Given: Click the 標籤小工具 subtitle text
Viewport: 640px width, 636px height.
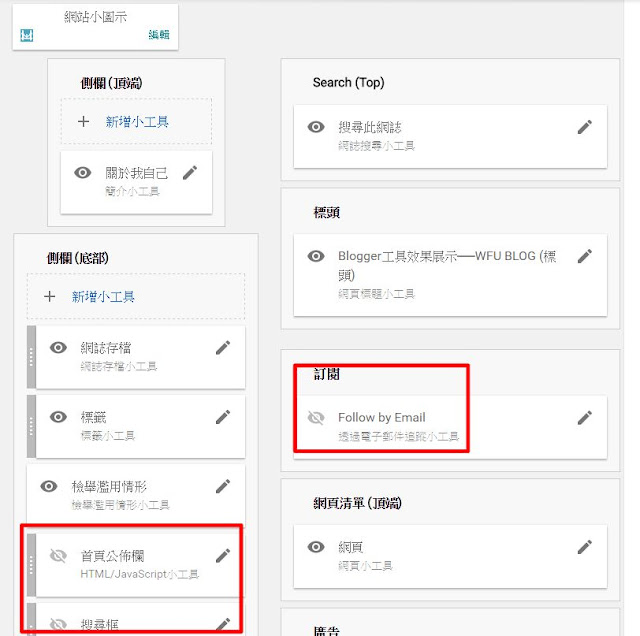Looking at the screenshot, I should point(108,436).
